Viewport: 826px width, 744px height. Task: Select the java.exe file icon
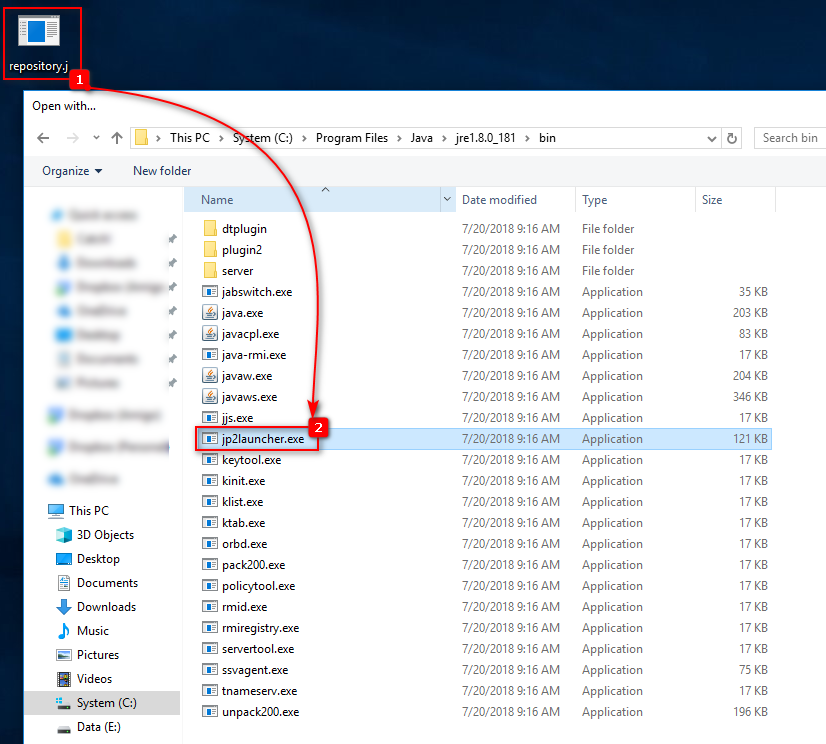click(x=210, y=313)
